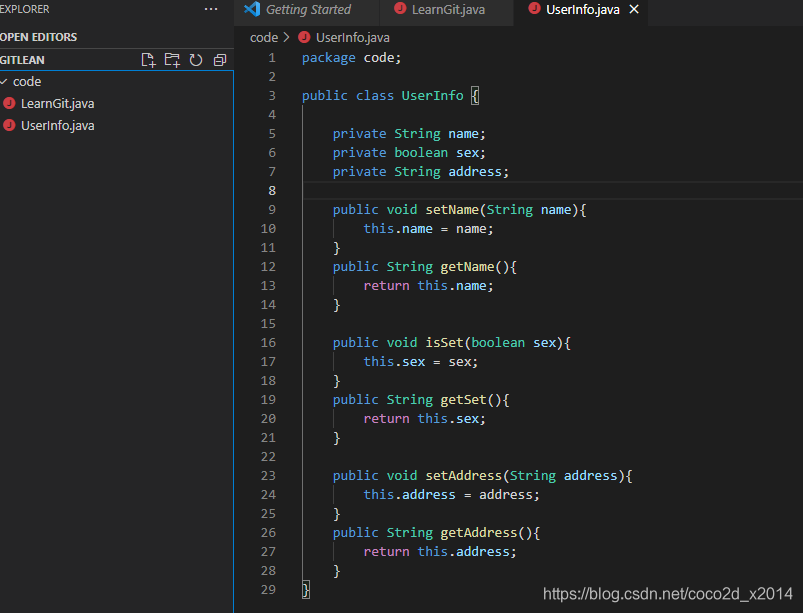Viewport: 803px width, 613px height.
Task: Click the New Folder icon in explorer
Action: point(172,60)
